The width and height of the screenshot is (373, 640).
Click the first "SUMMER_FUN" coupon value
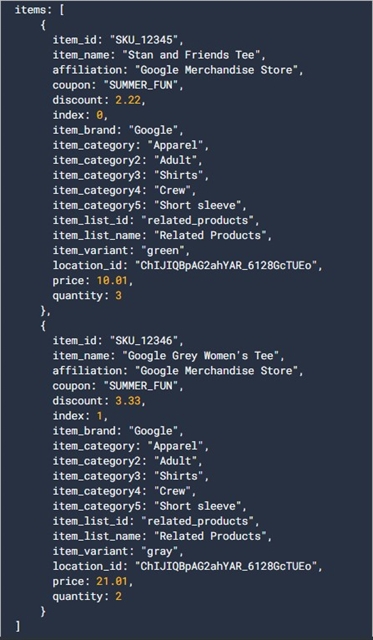(x=141, y=85)
